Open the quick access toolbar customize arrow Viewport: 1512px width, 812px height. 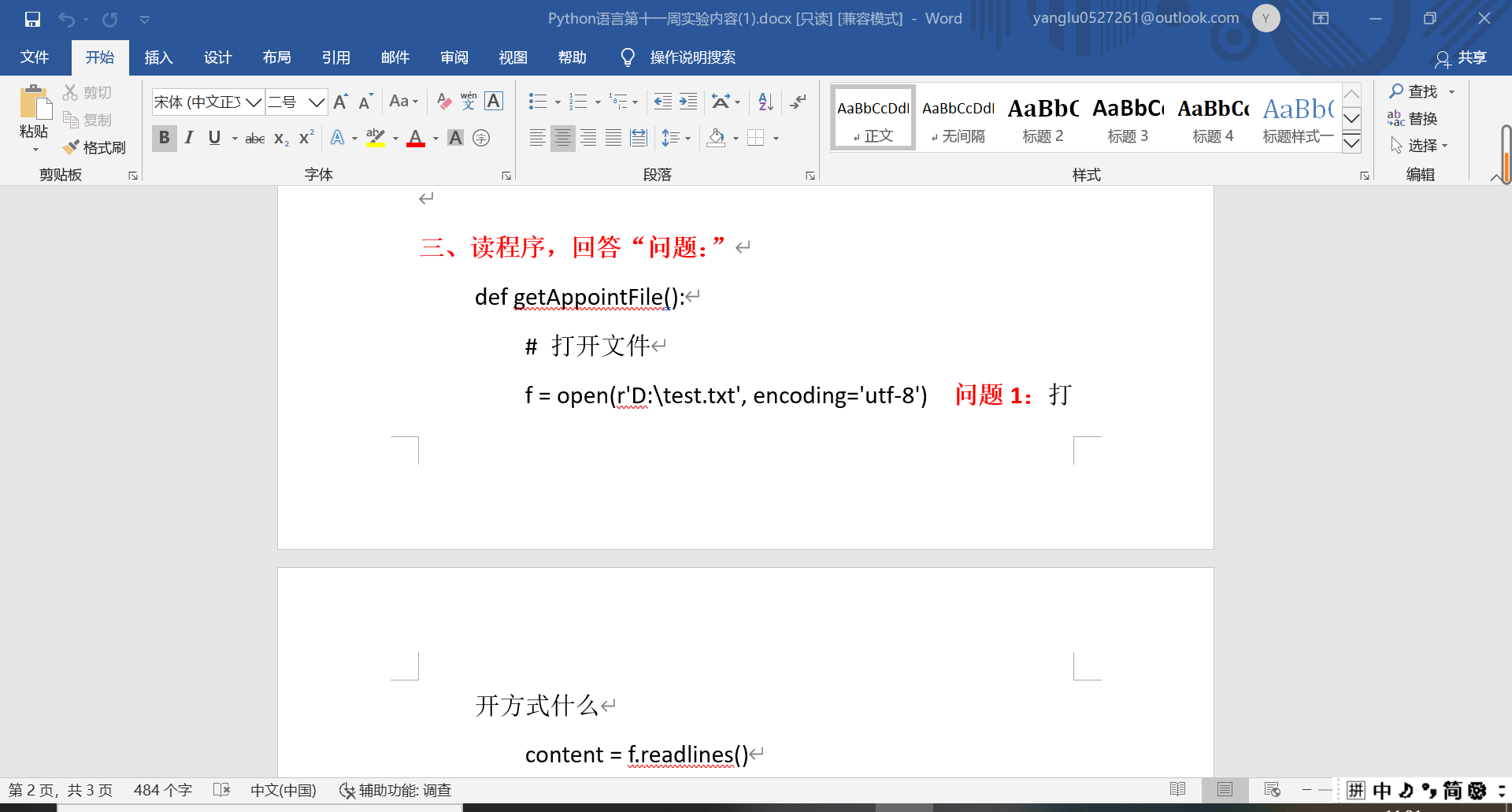pos(145,20)
